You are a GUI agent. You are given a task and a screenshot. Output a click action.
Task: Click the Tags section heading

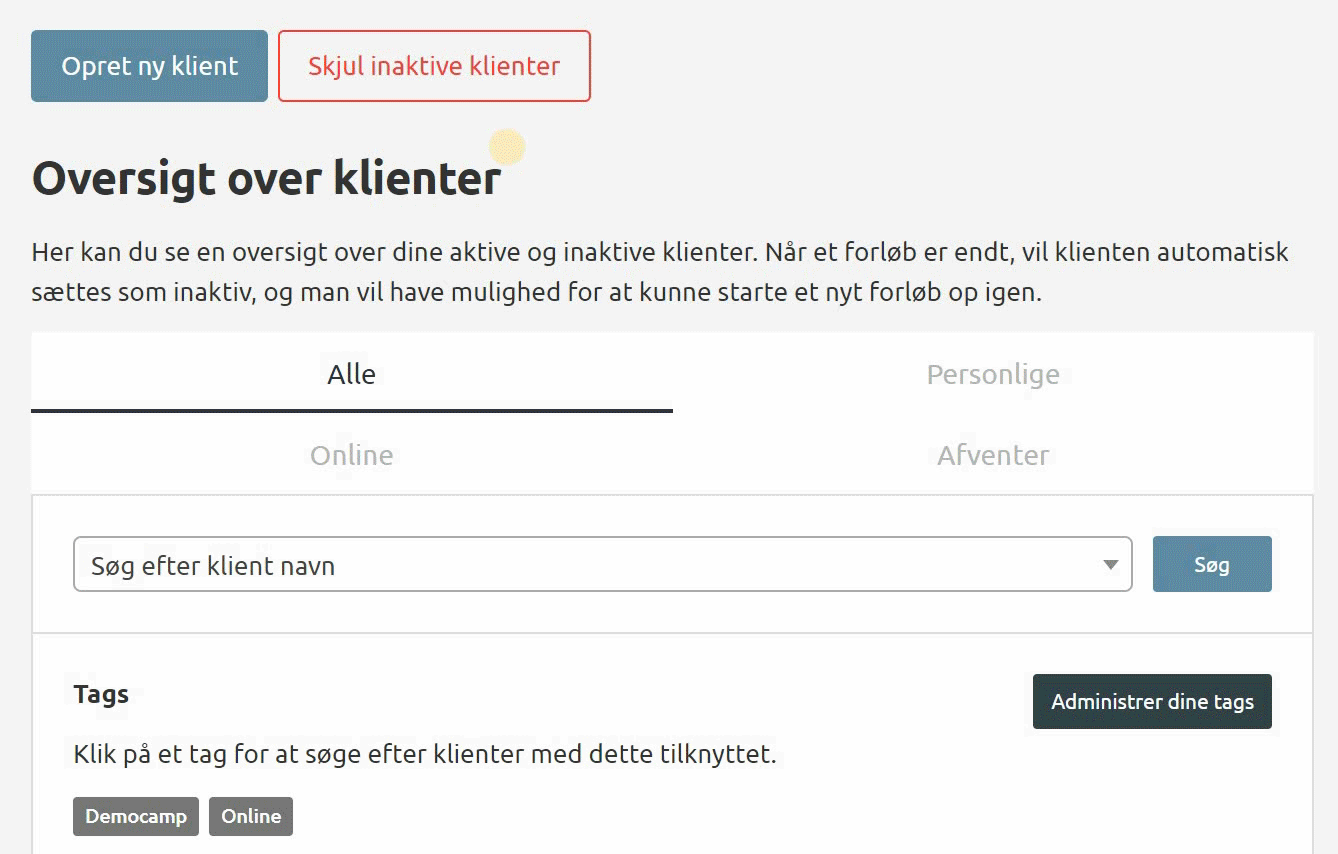[x=101, y=694]
